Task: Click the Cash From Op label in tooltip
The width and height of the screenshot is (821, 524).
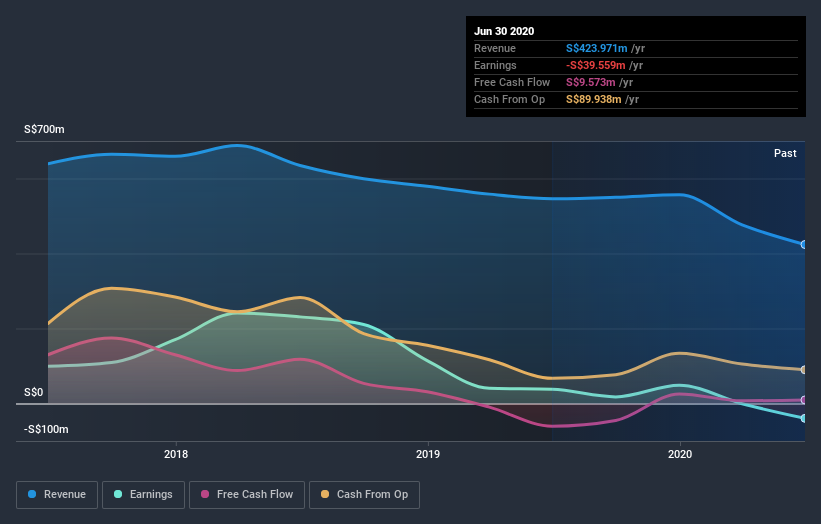Action: pos(509,99)
